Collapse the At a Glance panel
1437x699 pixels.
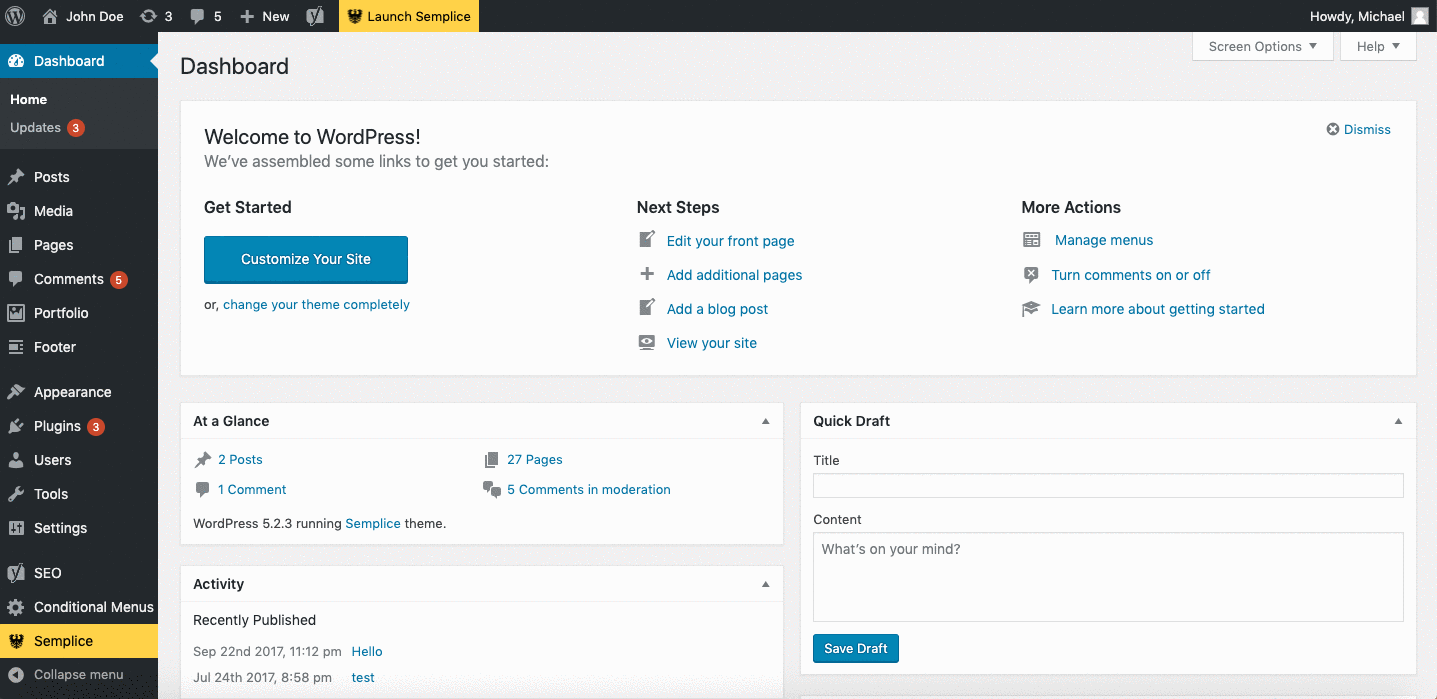pos(766,421)
